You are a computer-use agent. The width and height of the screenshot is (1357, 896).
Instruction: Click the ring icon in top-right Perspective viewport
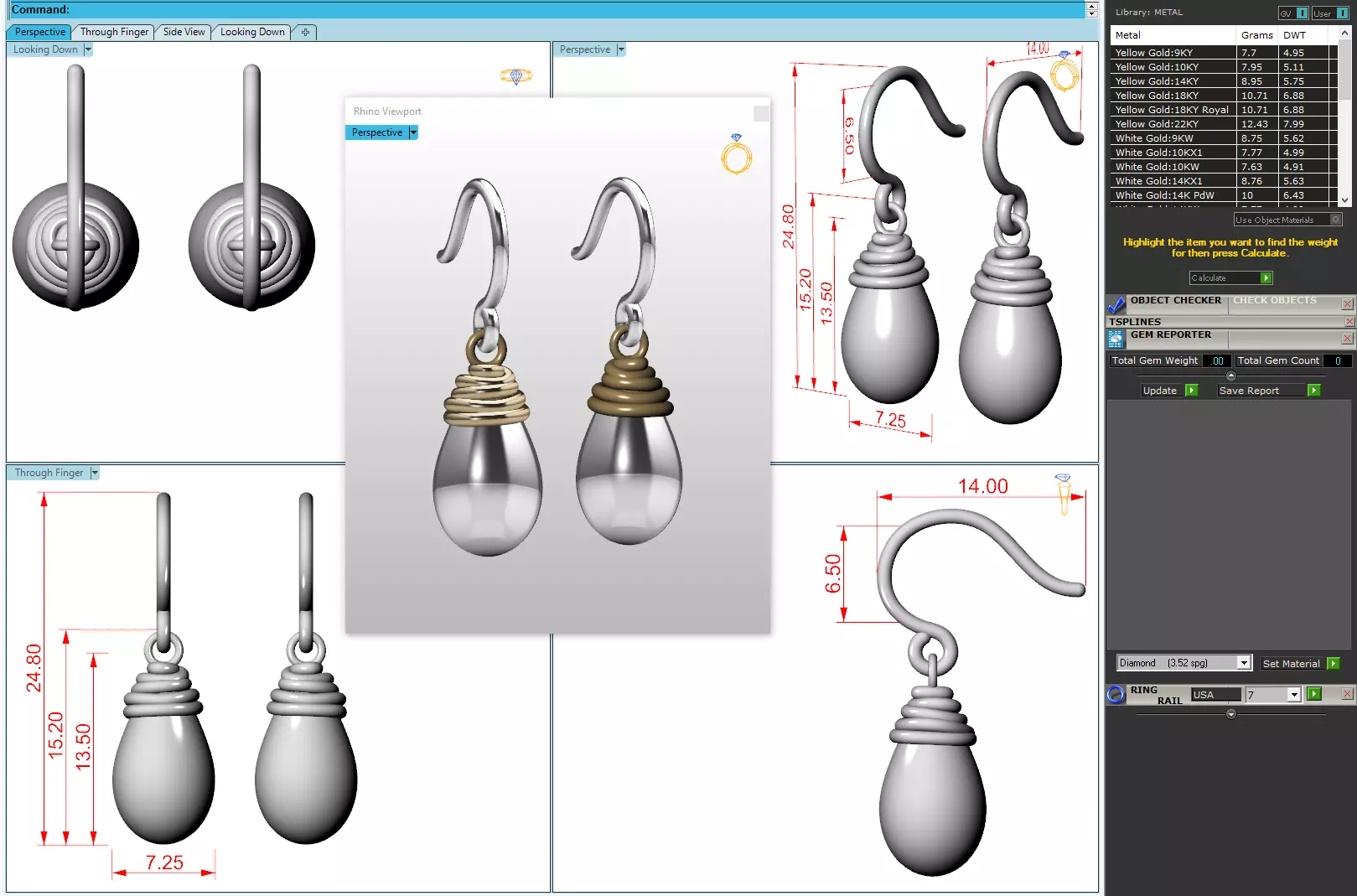[x=1064, y=71]
